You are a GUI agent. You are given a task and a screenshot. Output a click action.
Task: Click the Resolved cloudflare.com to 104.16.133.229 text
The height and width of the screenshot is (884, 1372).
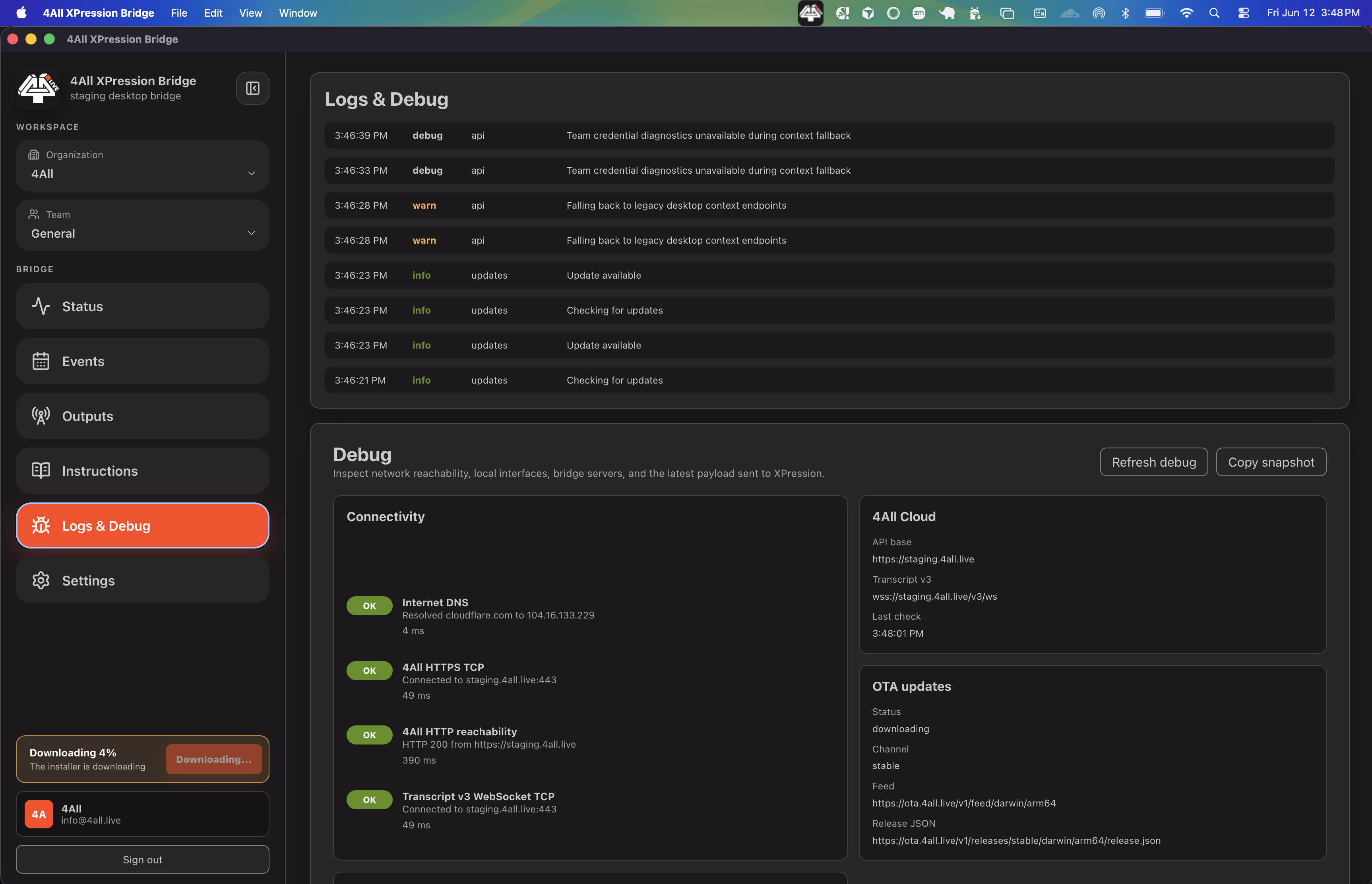point(498,615)
